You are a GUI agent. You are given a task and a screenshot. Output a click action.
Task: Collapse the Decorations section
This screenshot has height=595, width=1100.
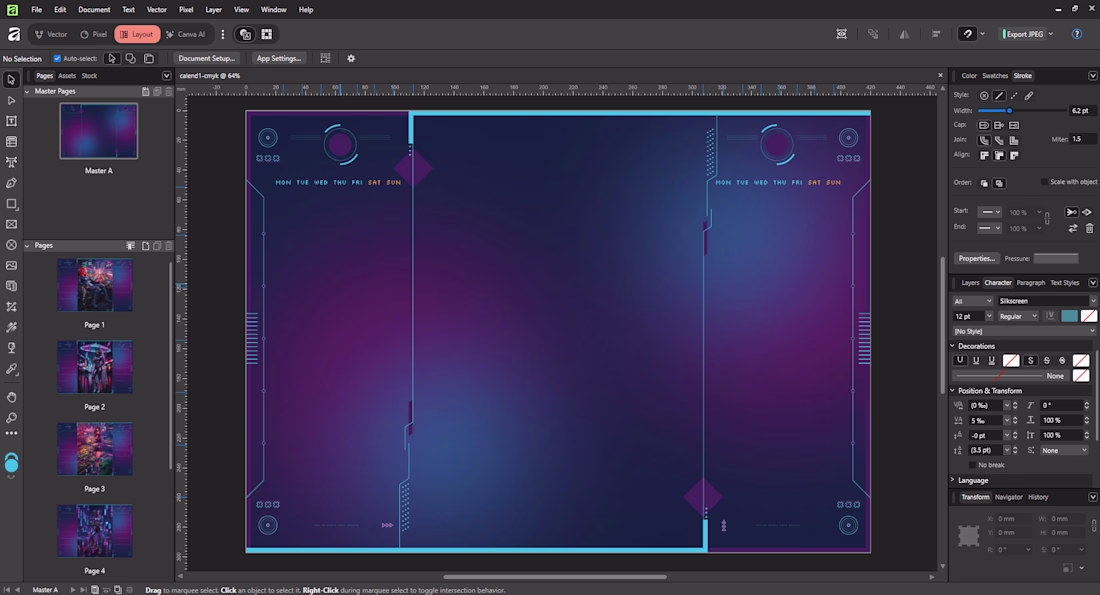[x=953, y=346]
